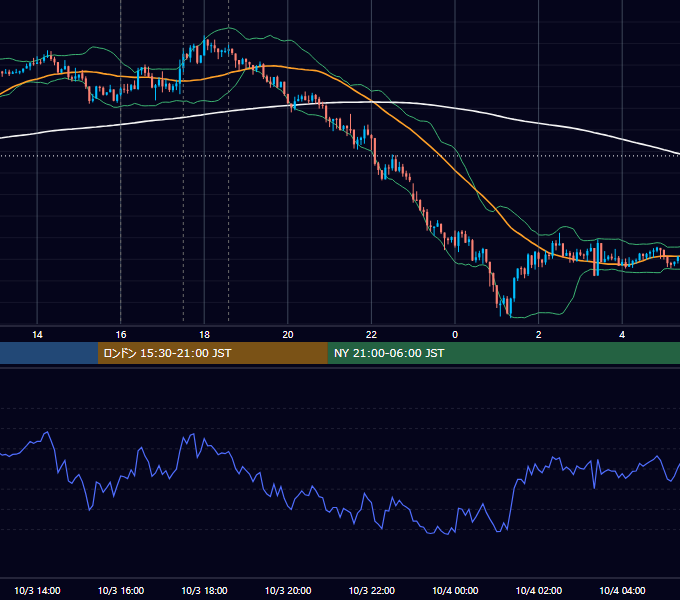Click the 10/3 14:00 time label
The width and height of the screenshot is (680, 600).
tap(37, 590)
